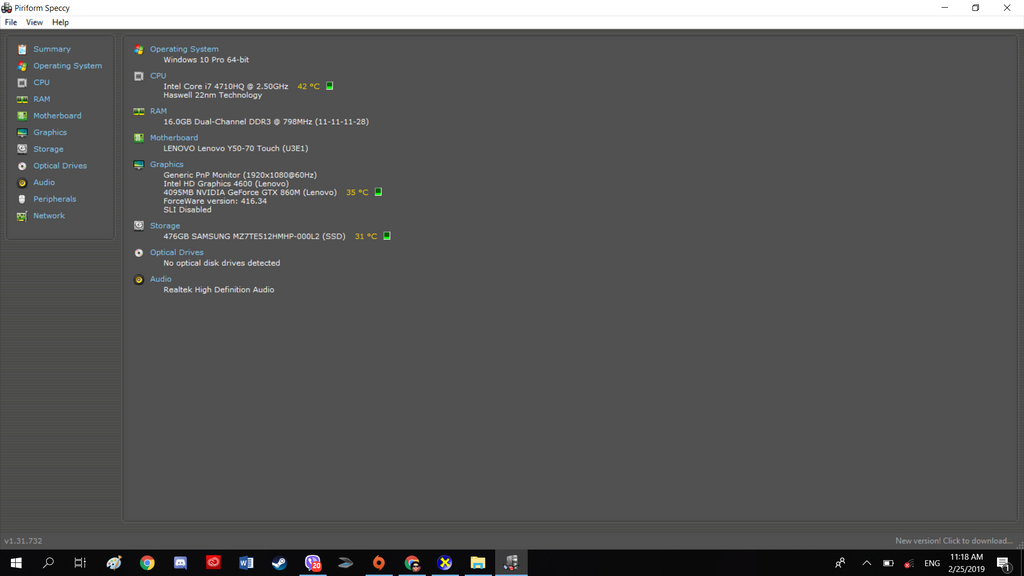1024x576 pixels.
Task: Open Microsoft Word from the taskbar
Action: 246,562
